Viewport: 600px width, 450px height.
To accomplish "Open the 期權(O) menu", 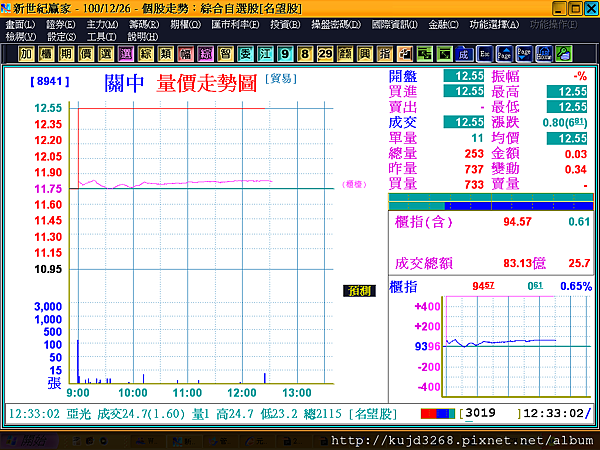I will point(186,25).
